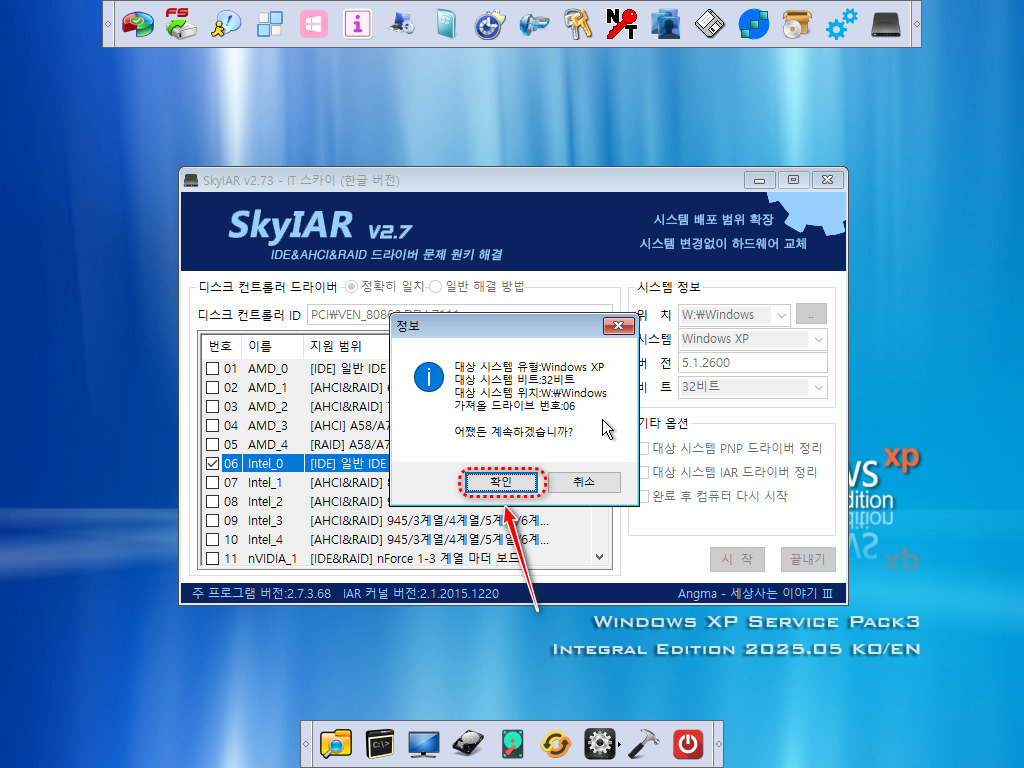The height and width of the screenshot is (768, 1024).
Task: Check the 01 AMD_0 driver checkbox
Action: click(212, 368)
